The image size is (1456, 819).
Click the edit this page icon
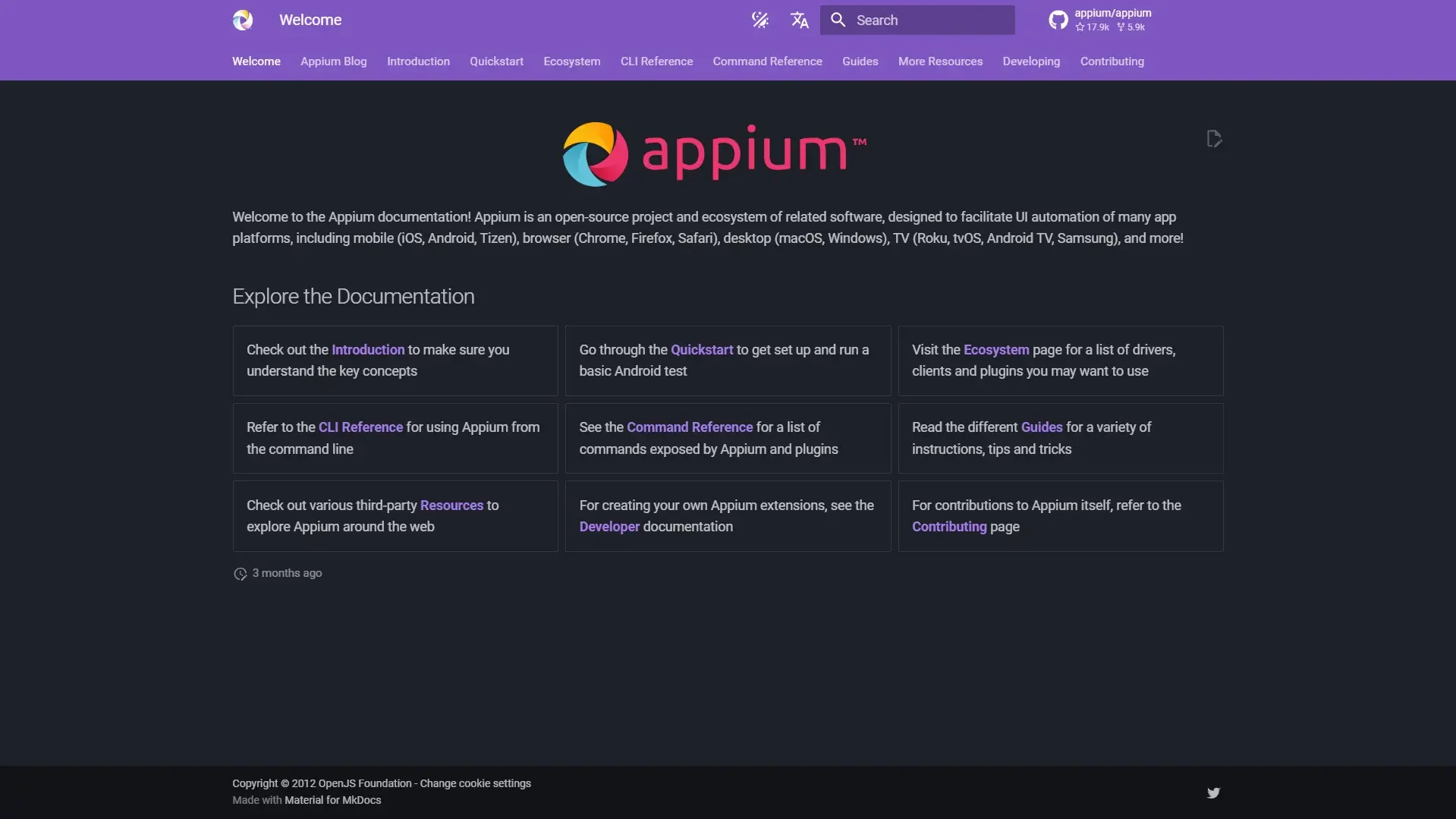1214,139
